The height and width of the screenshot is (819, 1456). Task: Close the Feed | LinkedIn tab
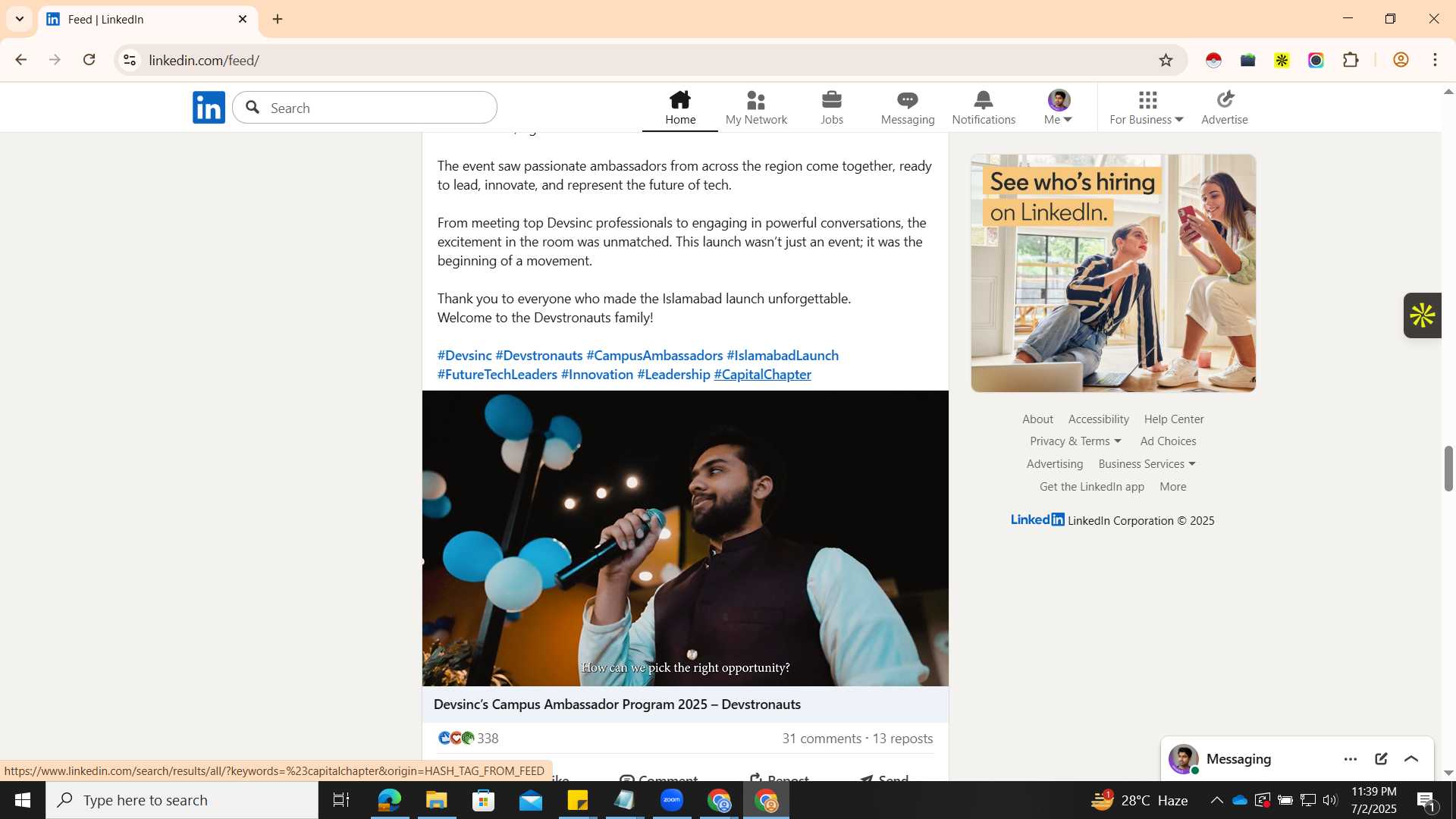[x=243, y=19]
